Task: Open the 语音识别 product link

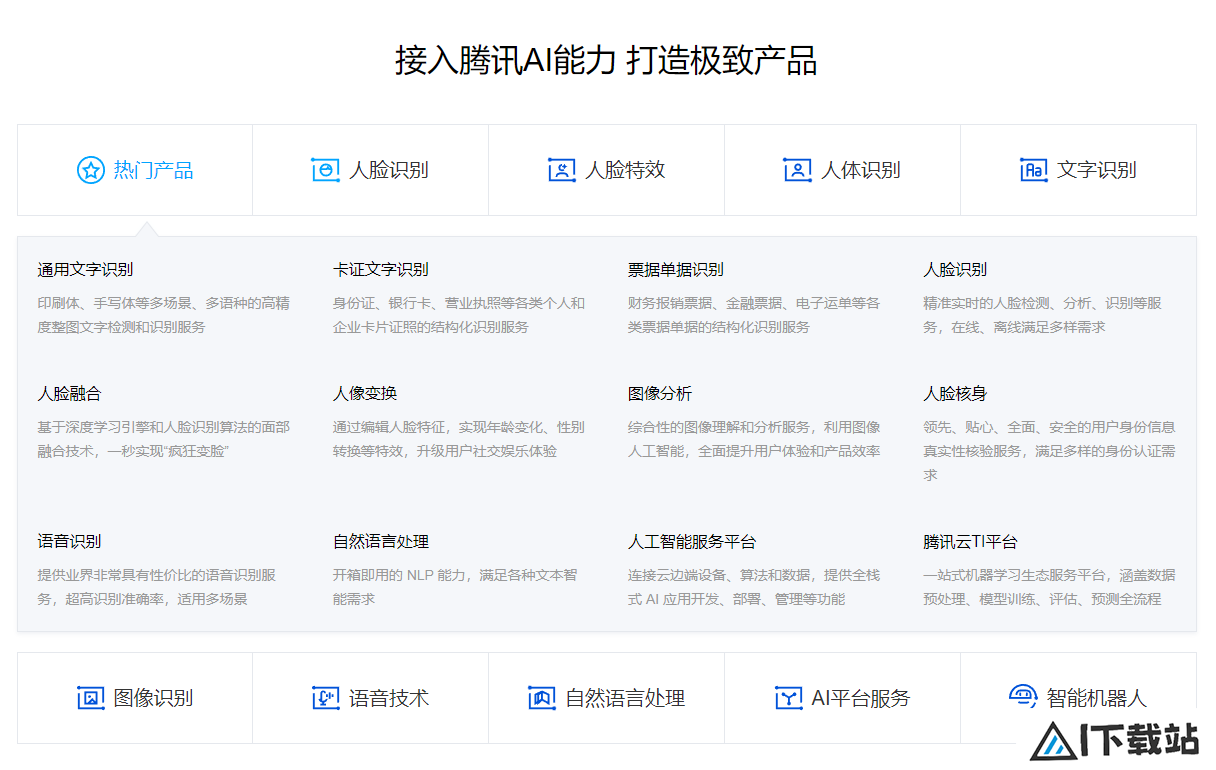Action: [x=69, y=541]
